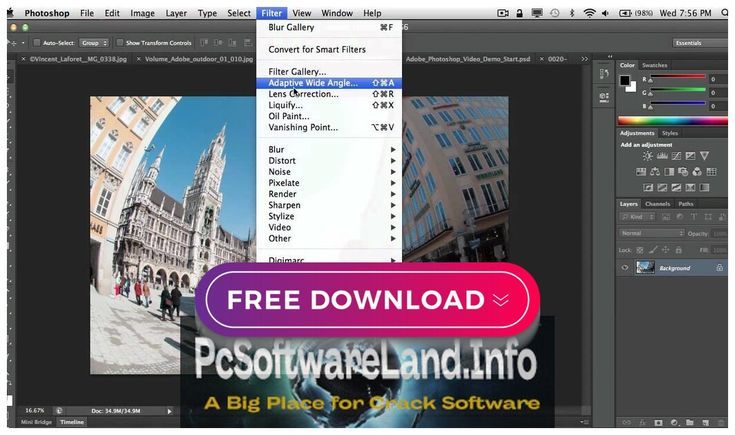Switch to the Channels tab
This screenshot has height=435, width=735.
[x=657, y=204]
